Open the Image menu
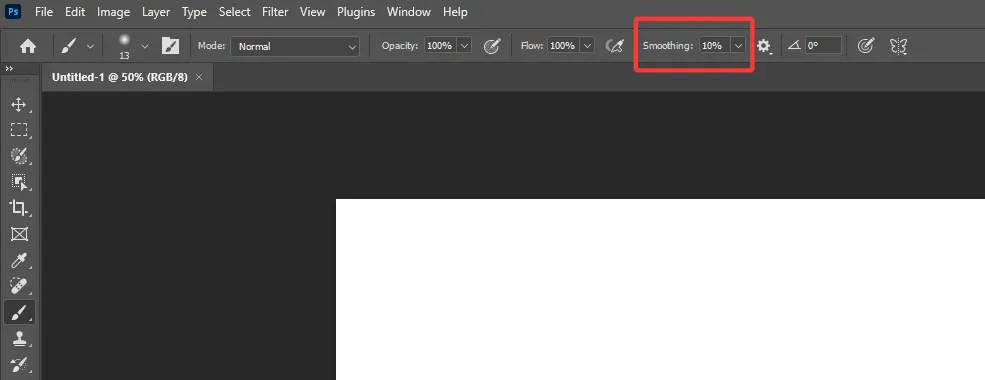 coord(114,12)
